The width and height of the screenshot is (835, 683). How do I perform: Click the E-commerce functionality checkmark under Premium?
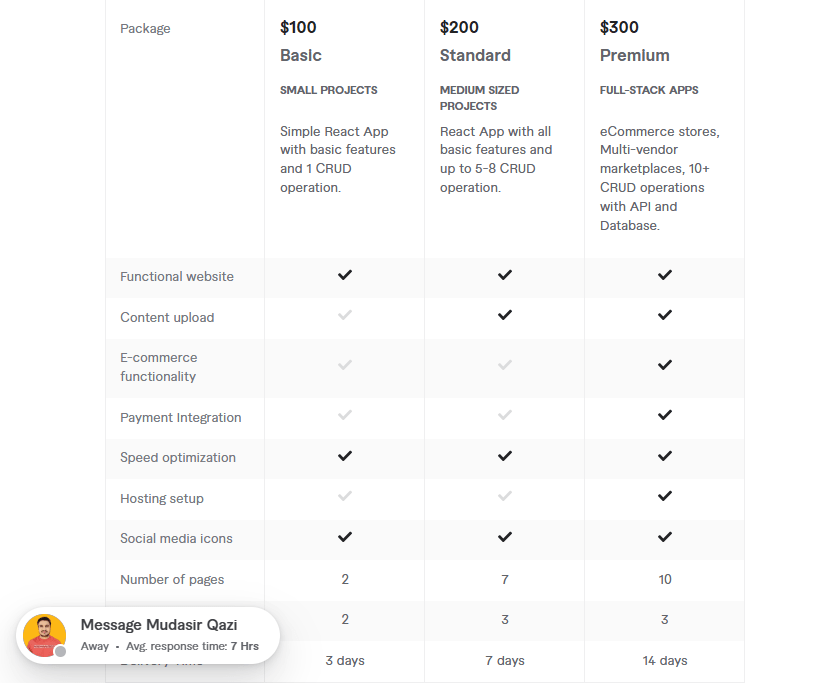(664, 367)
